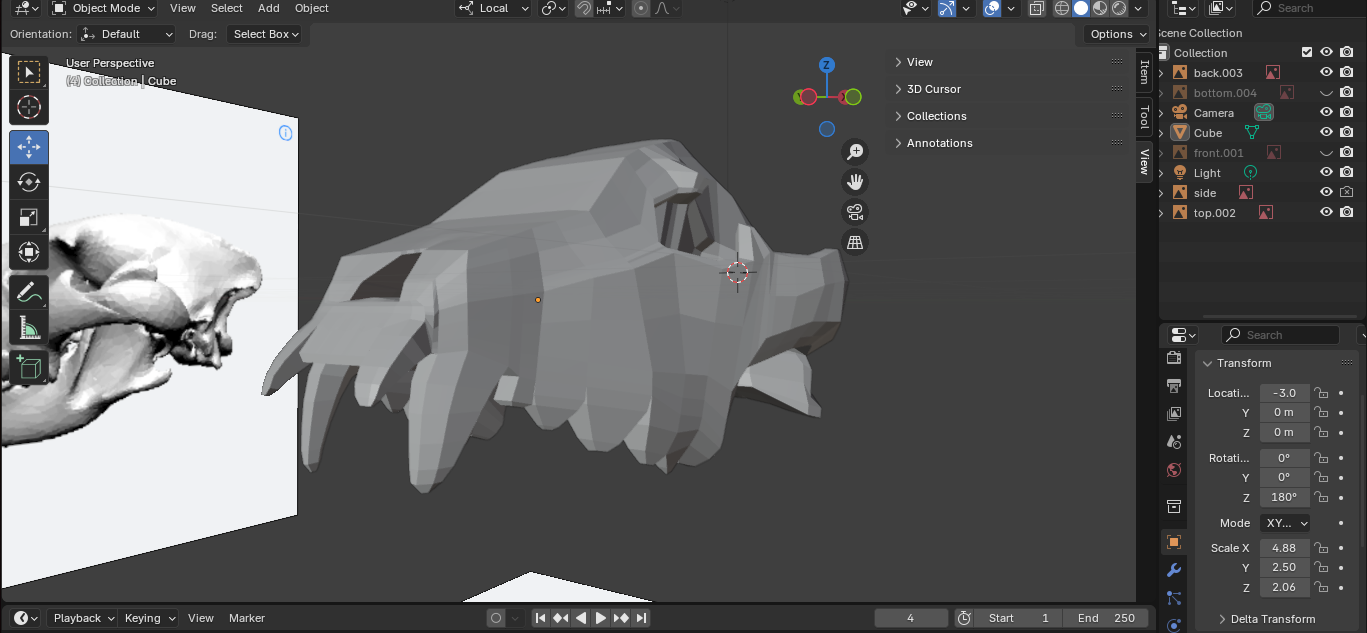Hide the Cube object with its eye icon

1325,132
